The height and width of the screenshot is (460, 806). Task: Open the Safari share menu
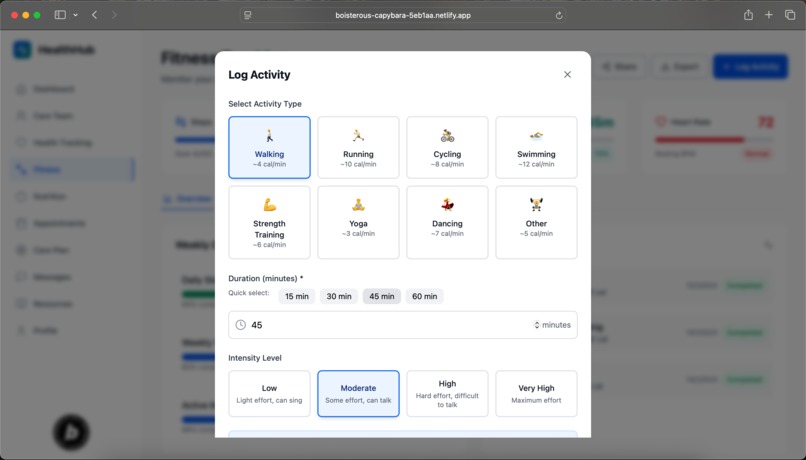coord(748,15)
